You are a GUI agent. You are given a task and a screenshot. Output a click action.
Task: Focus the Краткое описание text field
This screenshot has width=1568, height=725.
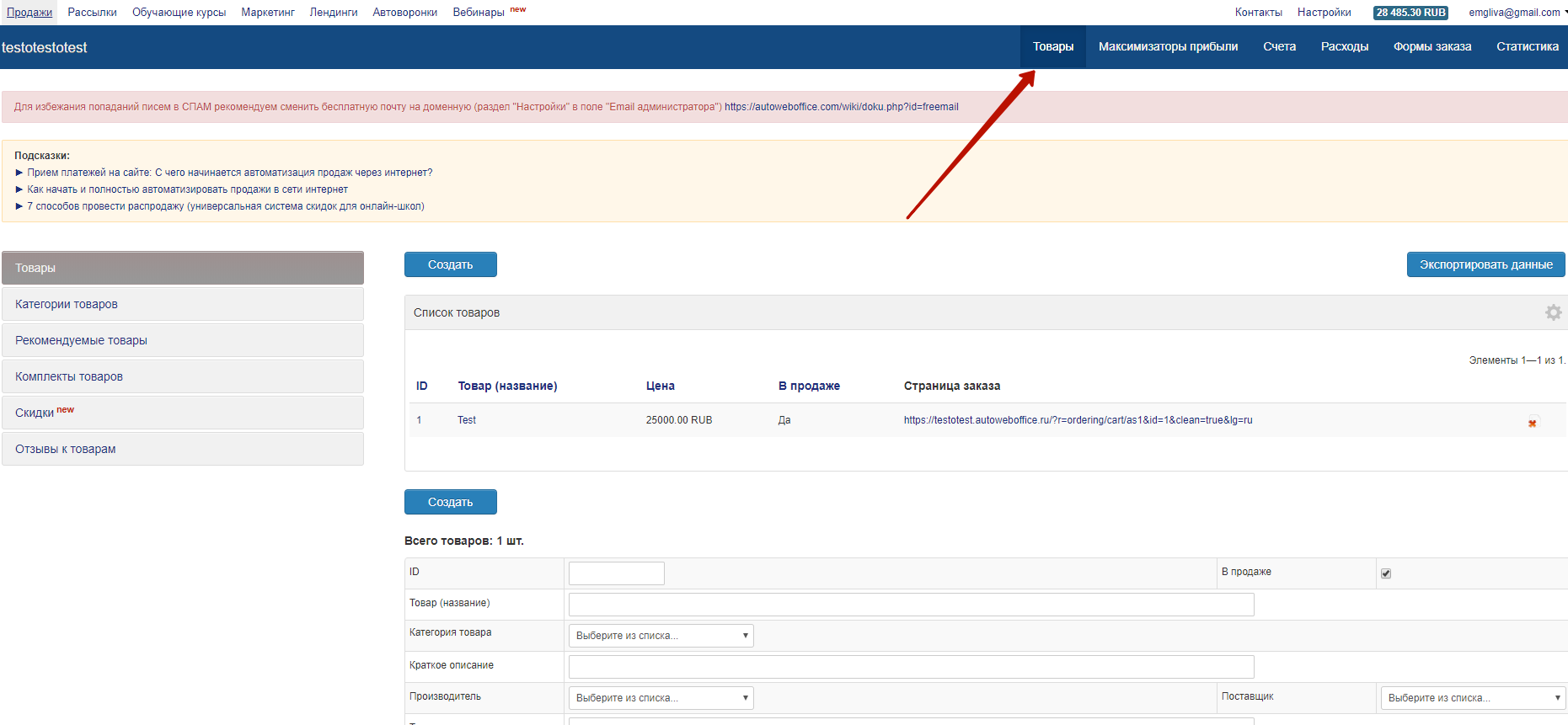pyautogui.click(x=911, y=667)
